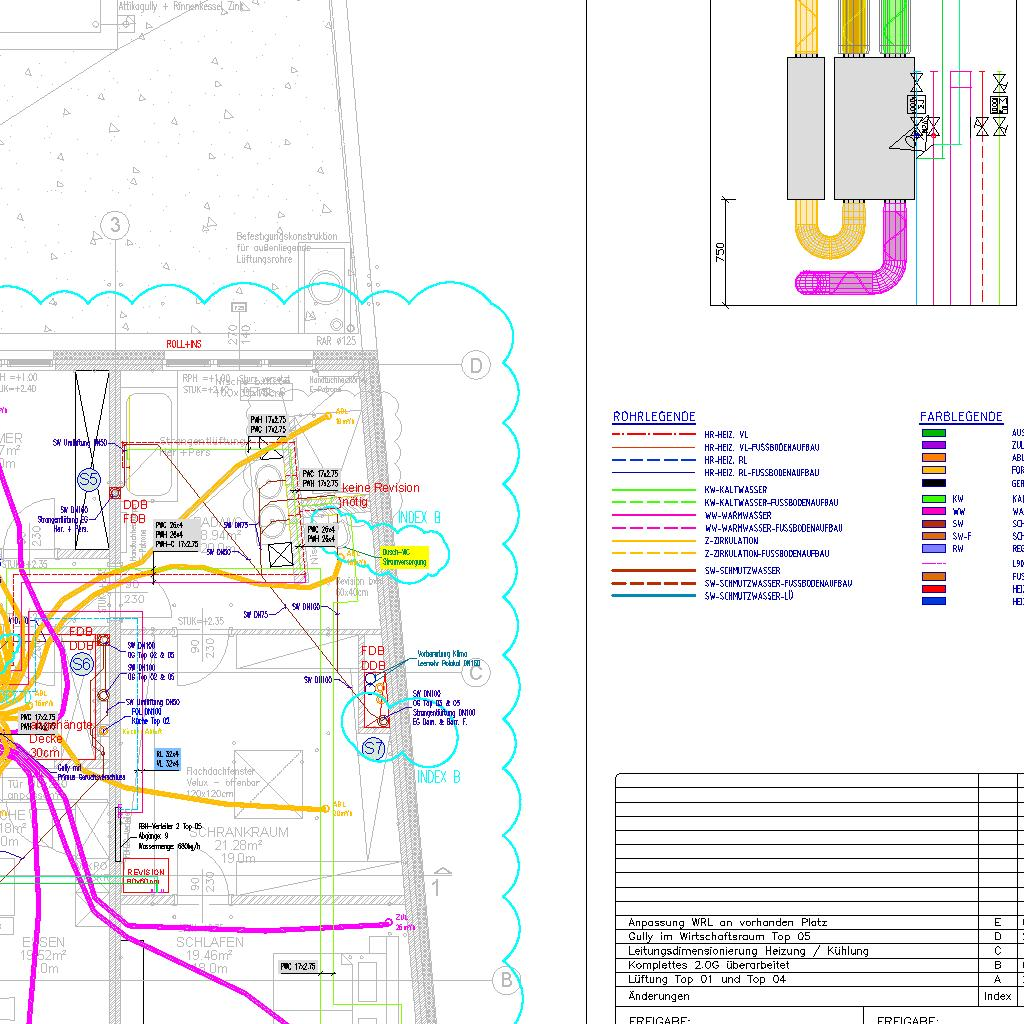The image size is (1024, 1024).
Task: Select grid axis bubble B
Action: [x=506, y=981]
